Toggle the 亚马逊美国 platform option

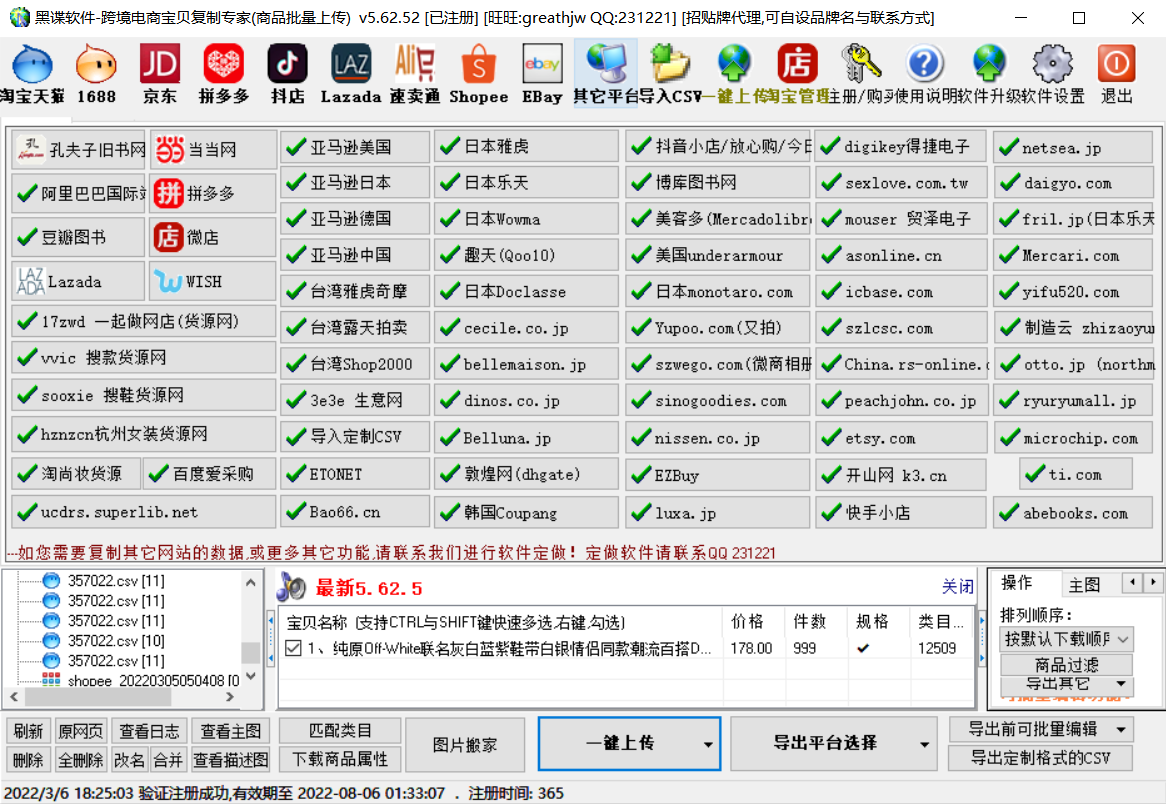tap(355, 147)
